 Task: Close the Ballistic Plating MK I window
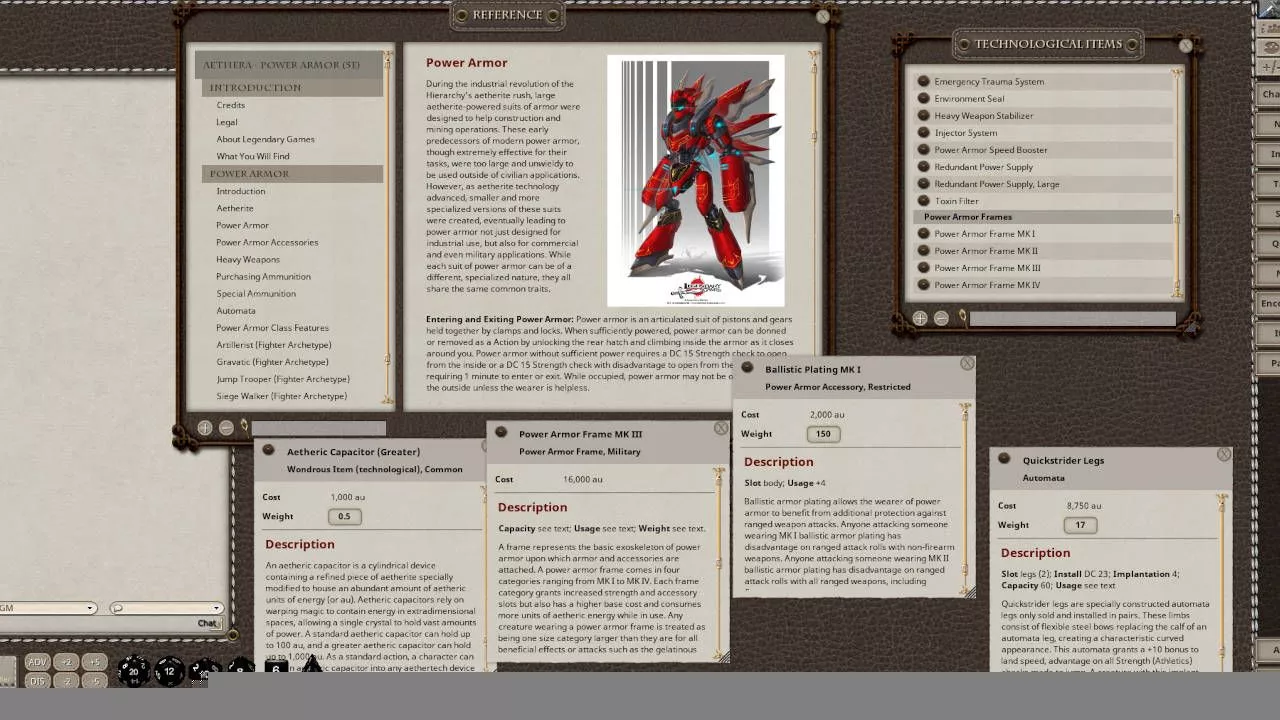pyautogui.click(x=967, y=363)
